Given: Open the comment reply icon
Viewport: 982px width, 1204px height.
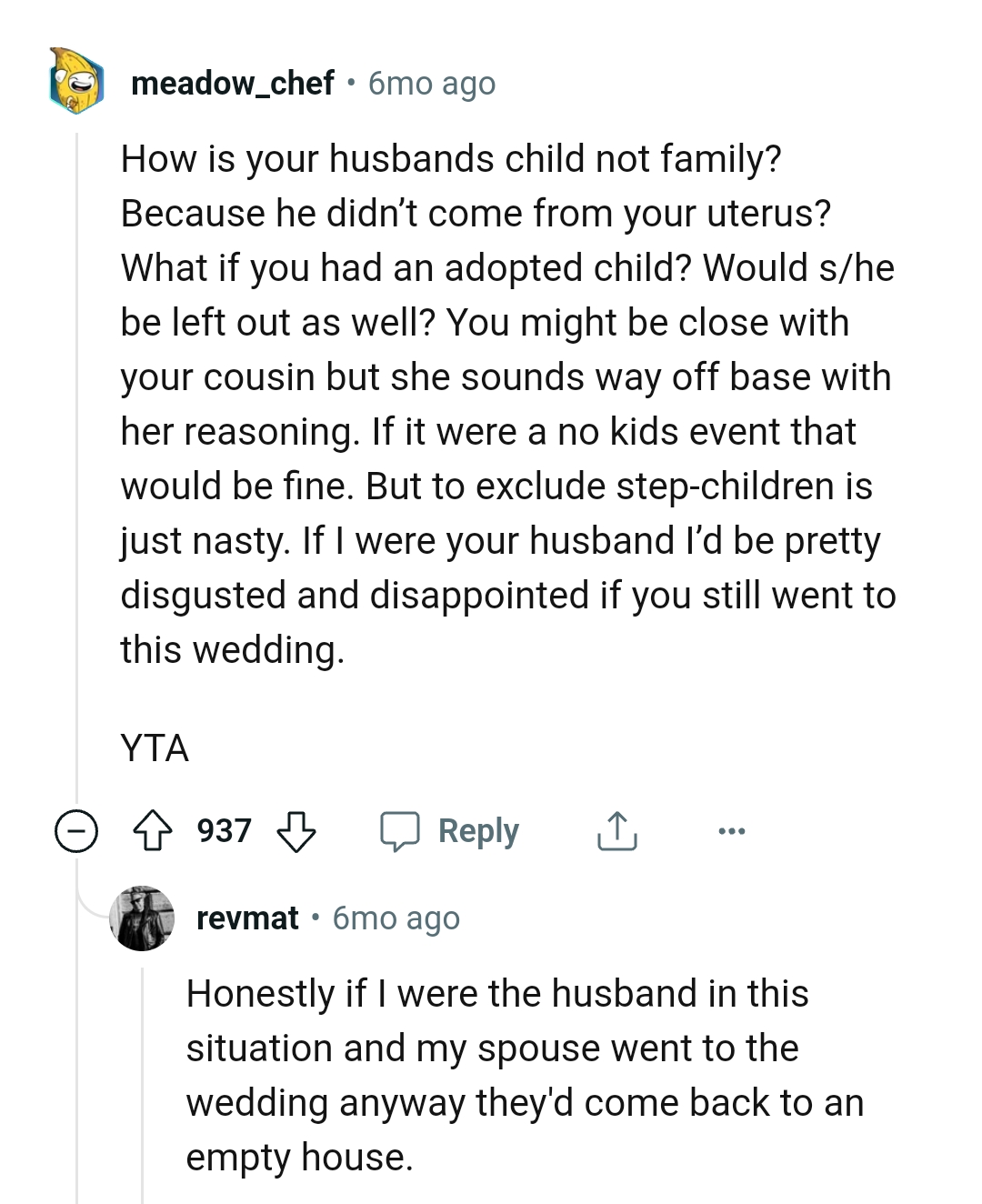Looking at the screenshot, I should pyautogui.click(x=402, y=830).
